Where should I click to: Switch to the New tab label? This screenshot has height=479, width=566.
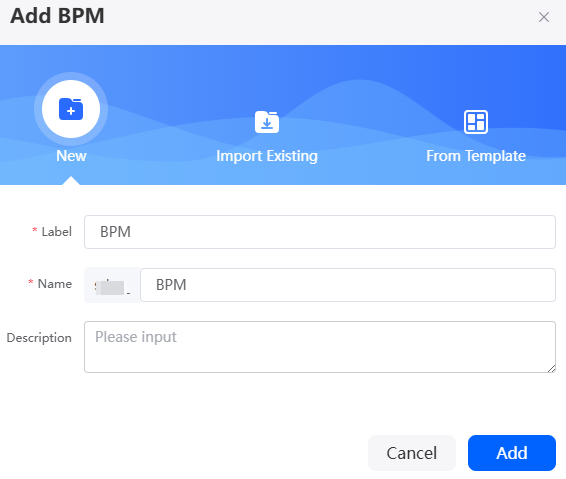pyautogui.click(x=71, y=156)
